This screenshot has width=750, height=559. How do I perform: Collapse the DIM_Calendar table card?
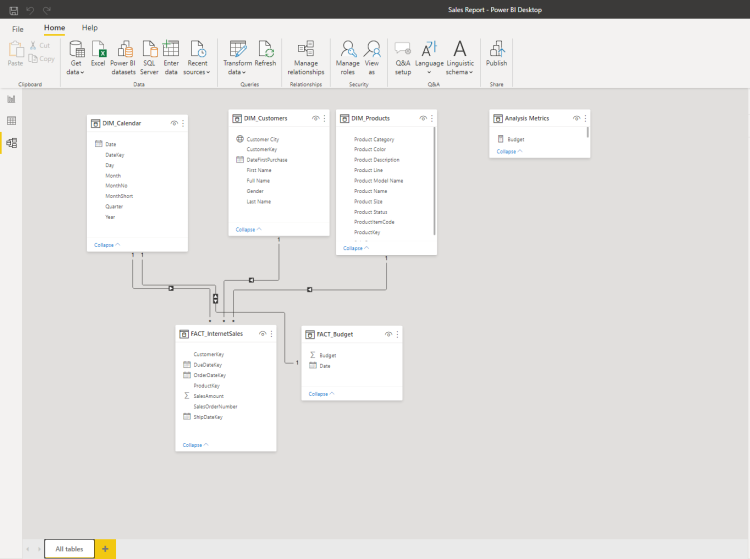click(x=107, y=245)
